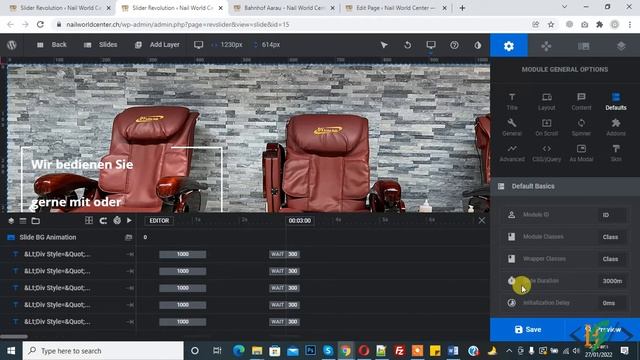This screenshot has width=640, height=360.
Task: Open the Spinner settings
Action: pos(581,127)
